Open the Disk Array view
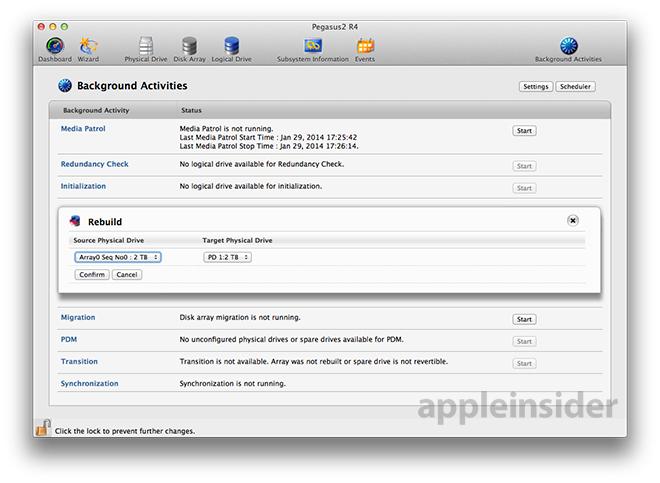Screen dimensions: 660x483 coord(189,50)
